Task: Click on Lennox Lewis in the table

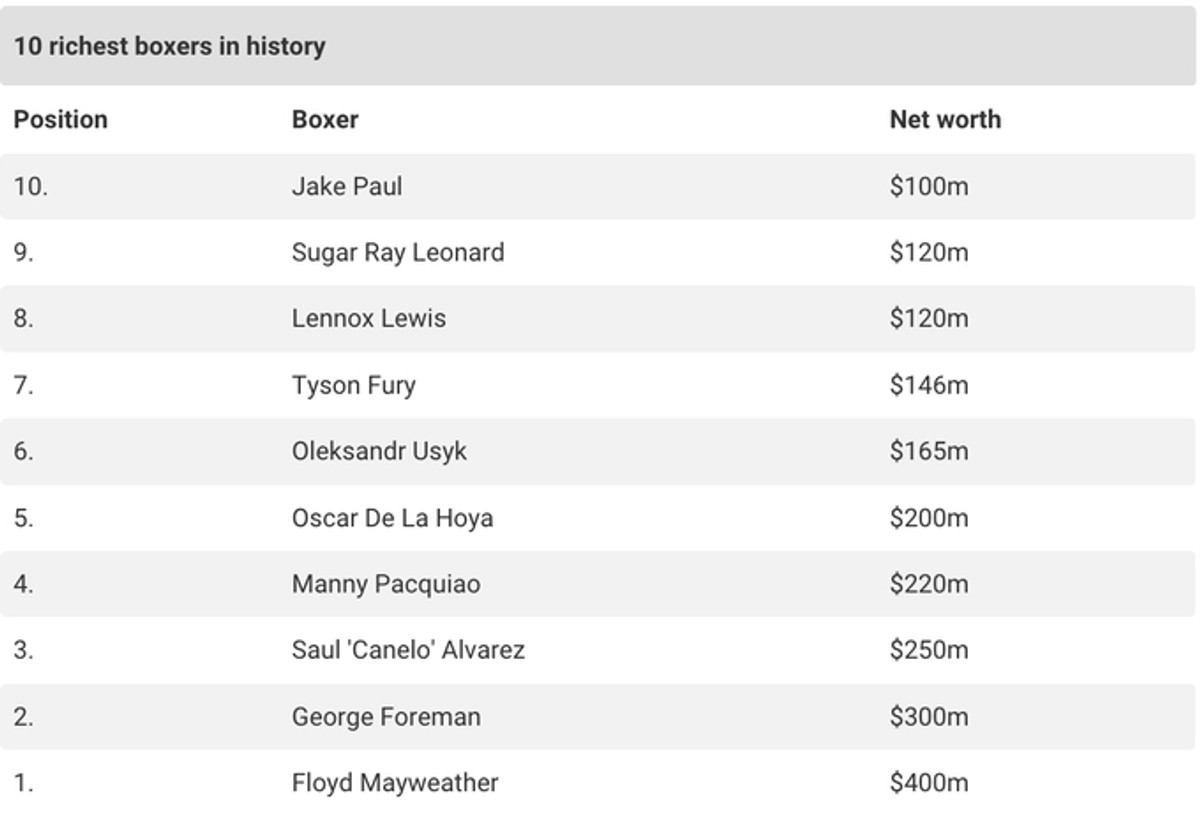Action: [369, 319]
